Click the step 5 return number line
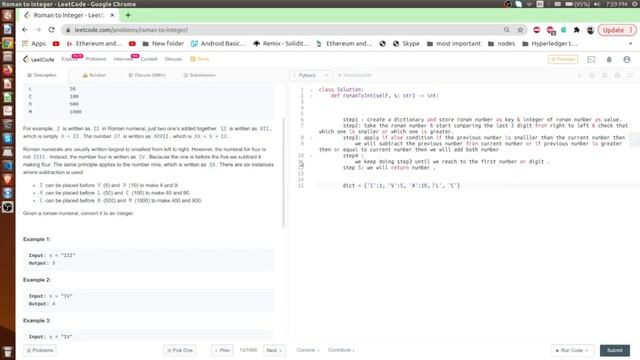This screenshot has height=360, width=640. click(x=389, y=168)
